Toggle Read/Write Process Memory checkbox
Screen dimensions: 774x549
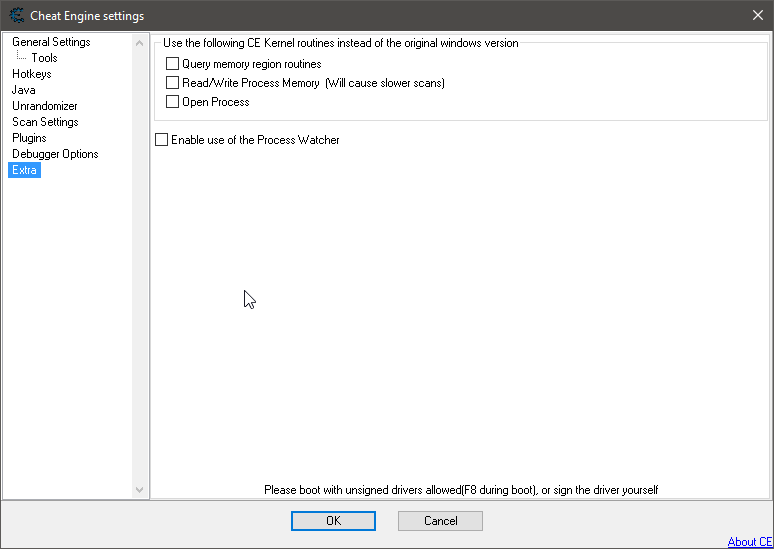(x=173, y=83)
